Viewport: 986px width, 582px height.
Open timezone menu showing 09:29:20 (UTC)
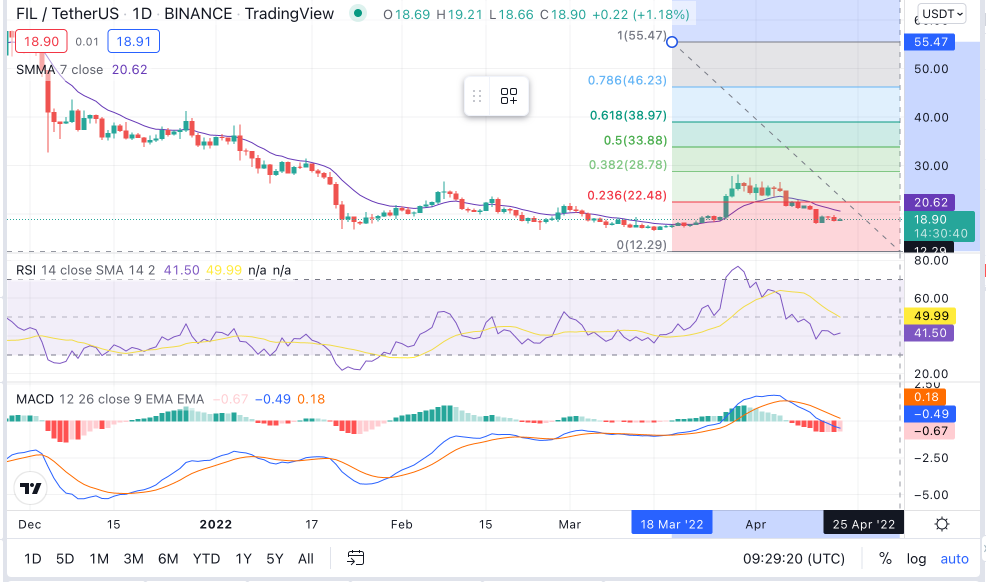click(x=794, y=559)
